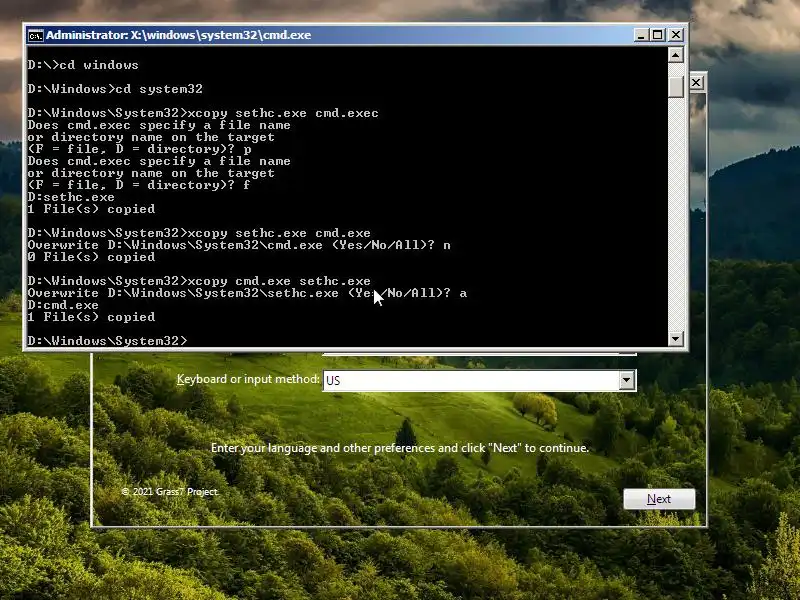Viewport: 800px width, 600px height.
Task: Maximize the cmd.exe window
Action: pyautogui.click(x=658, y=35)
